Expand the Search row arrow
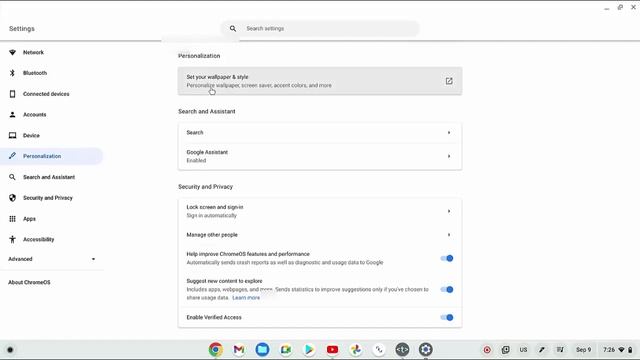 point(449,133)
